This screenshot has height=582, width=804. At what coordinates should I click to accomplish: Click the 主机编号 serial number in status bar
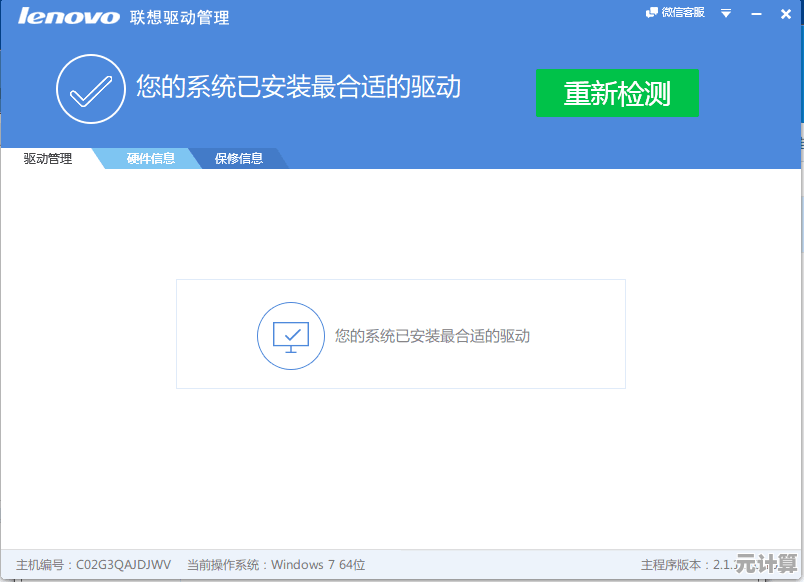(94, 565)
